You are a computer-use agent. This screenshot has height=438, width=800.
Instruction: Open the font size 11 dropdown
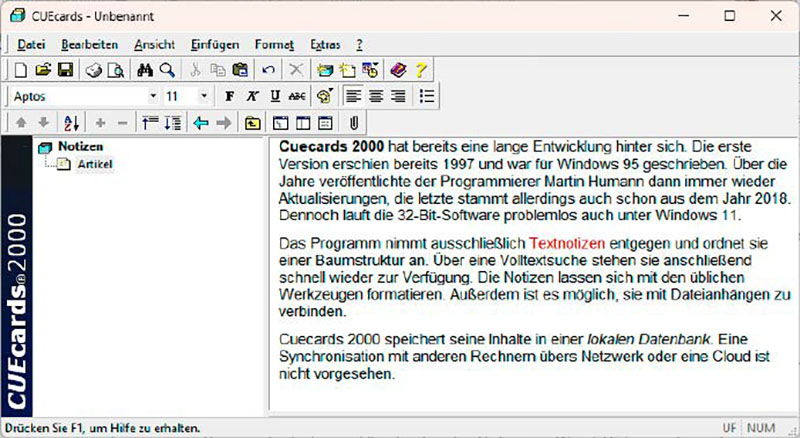(x=204, y=96)
